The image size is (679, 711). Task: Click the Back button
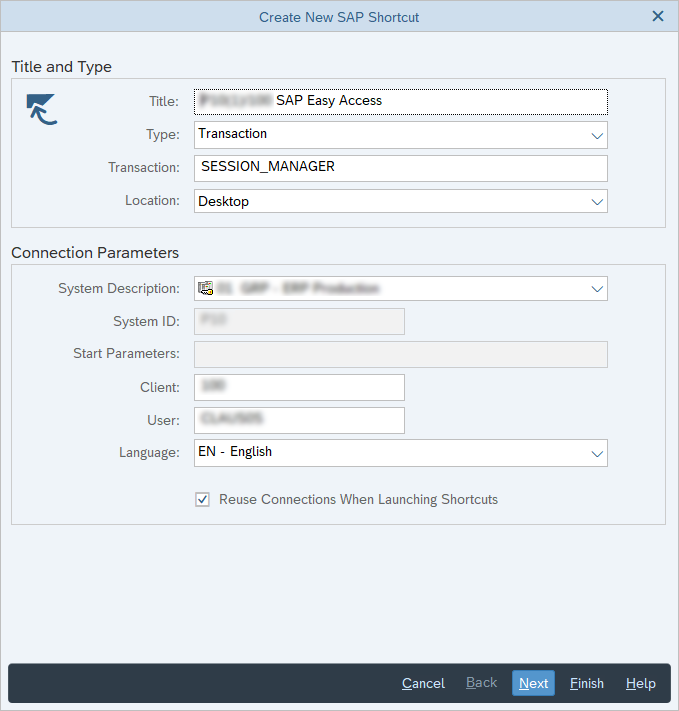481,682
